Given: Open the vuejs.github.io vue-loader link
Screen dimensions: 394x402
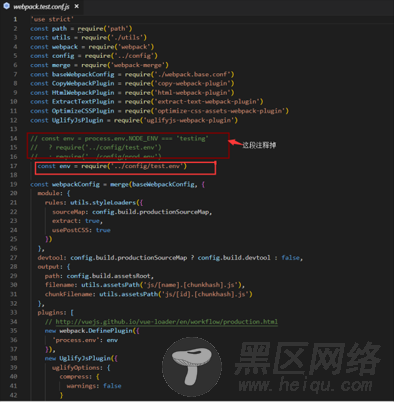Looking at the screenshot, I should pos(166,322).
